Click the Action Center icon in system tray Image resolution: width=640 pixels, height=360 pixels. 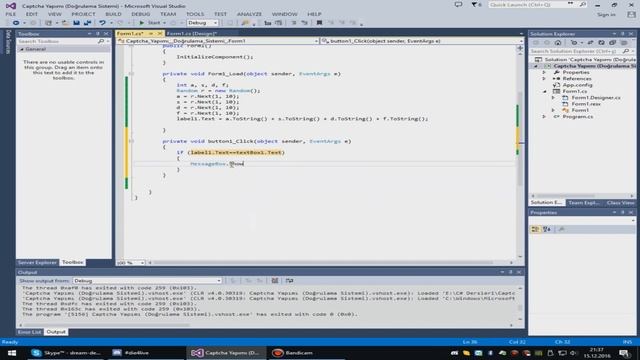tap(624, 353)
